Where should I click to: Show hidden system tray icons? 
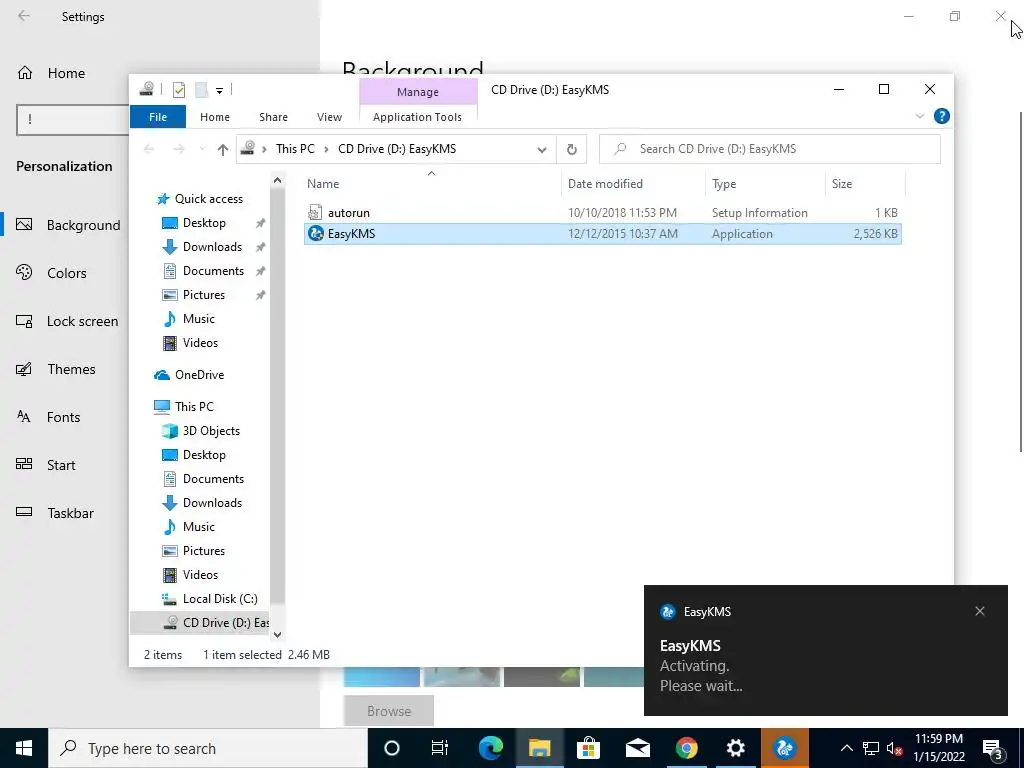pos(846,748)
